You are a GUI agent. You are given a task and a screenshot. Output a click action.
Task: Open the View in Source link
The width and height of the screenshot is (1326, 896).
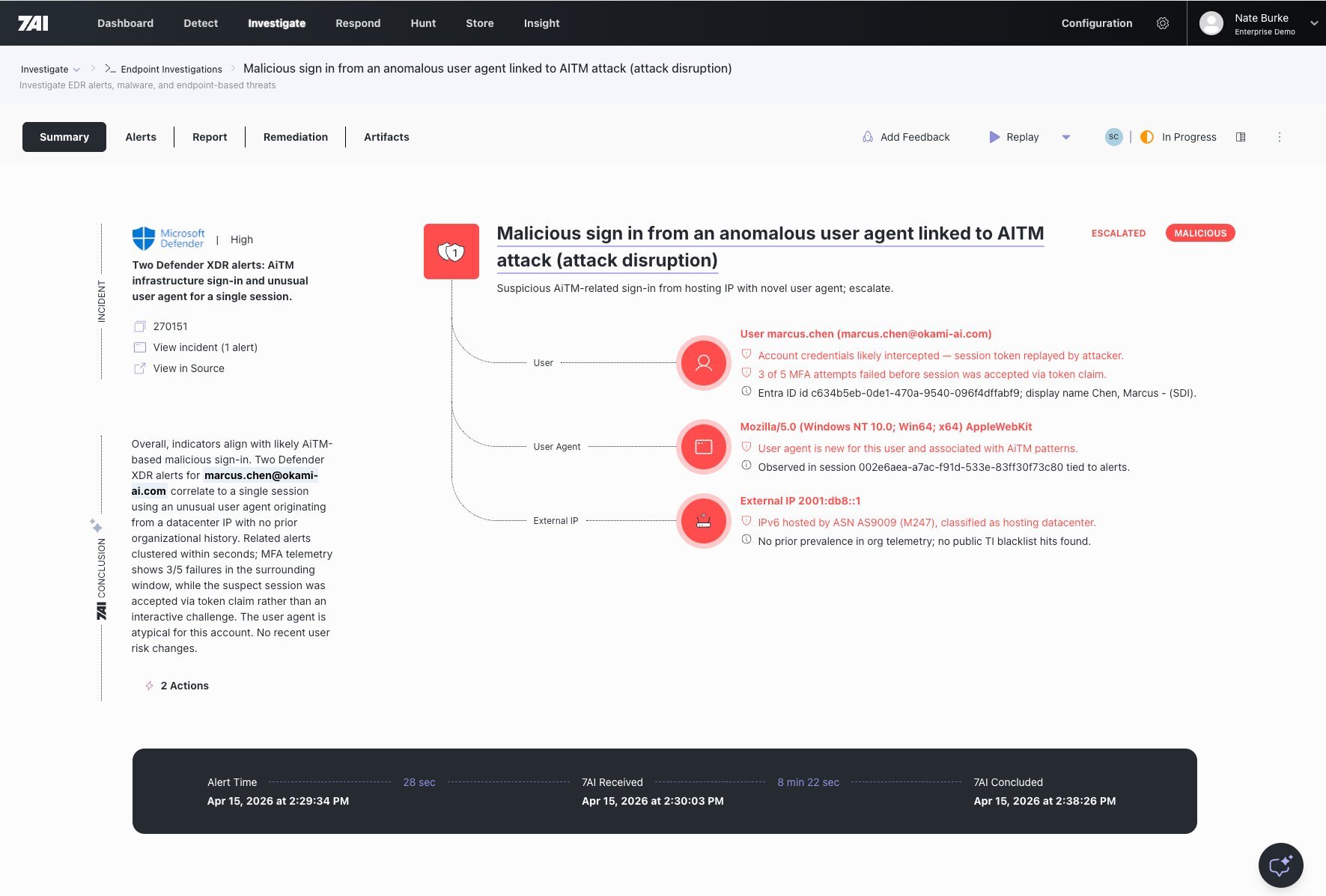pos(188,368)
